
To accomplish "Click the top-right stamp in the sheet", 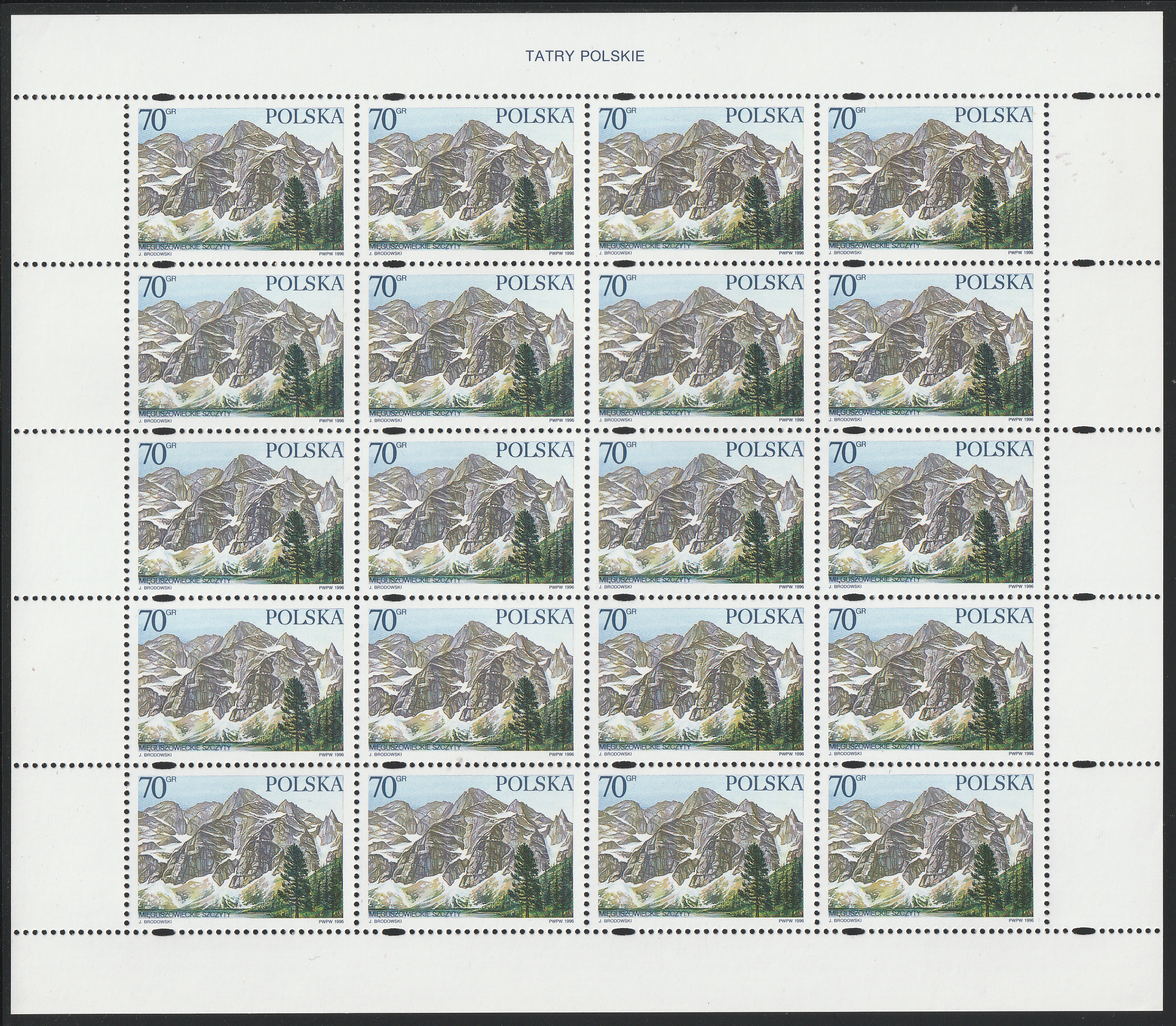I will pos(930,178).
